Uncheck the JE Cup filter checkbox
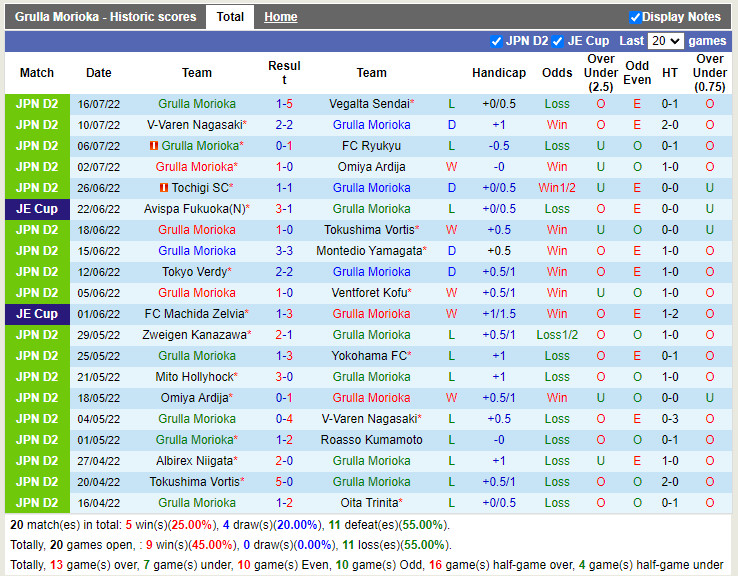The image size is (738, 576). [559, 41]
